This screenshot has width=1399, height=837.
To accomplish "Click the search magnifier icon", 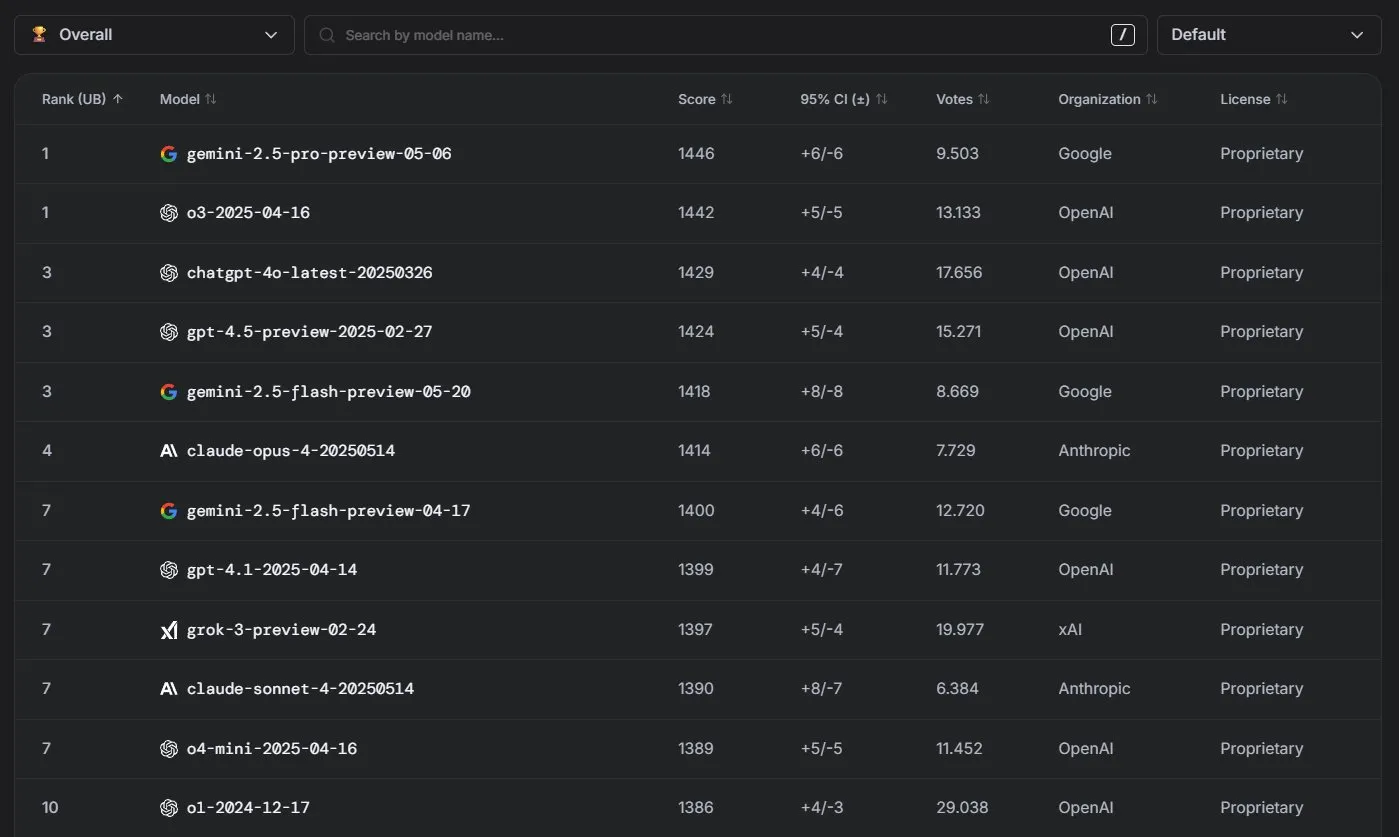I will pyautogui.click(x=326, y=35).
